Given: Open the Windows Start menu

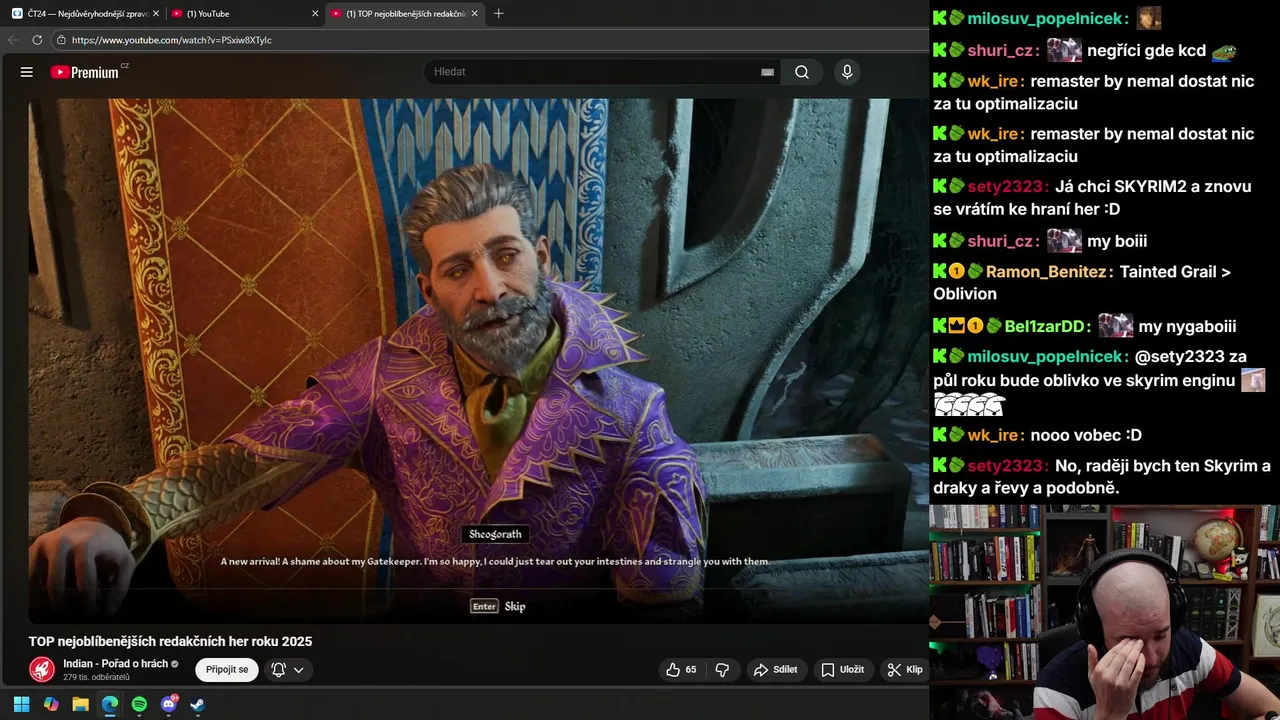Looking at the screenshot, I should [21, 704].
